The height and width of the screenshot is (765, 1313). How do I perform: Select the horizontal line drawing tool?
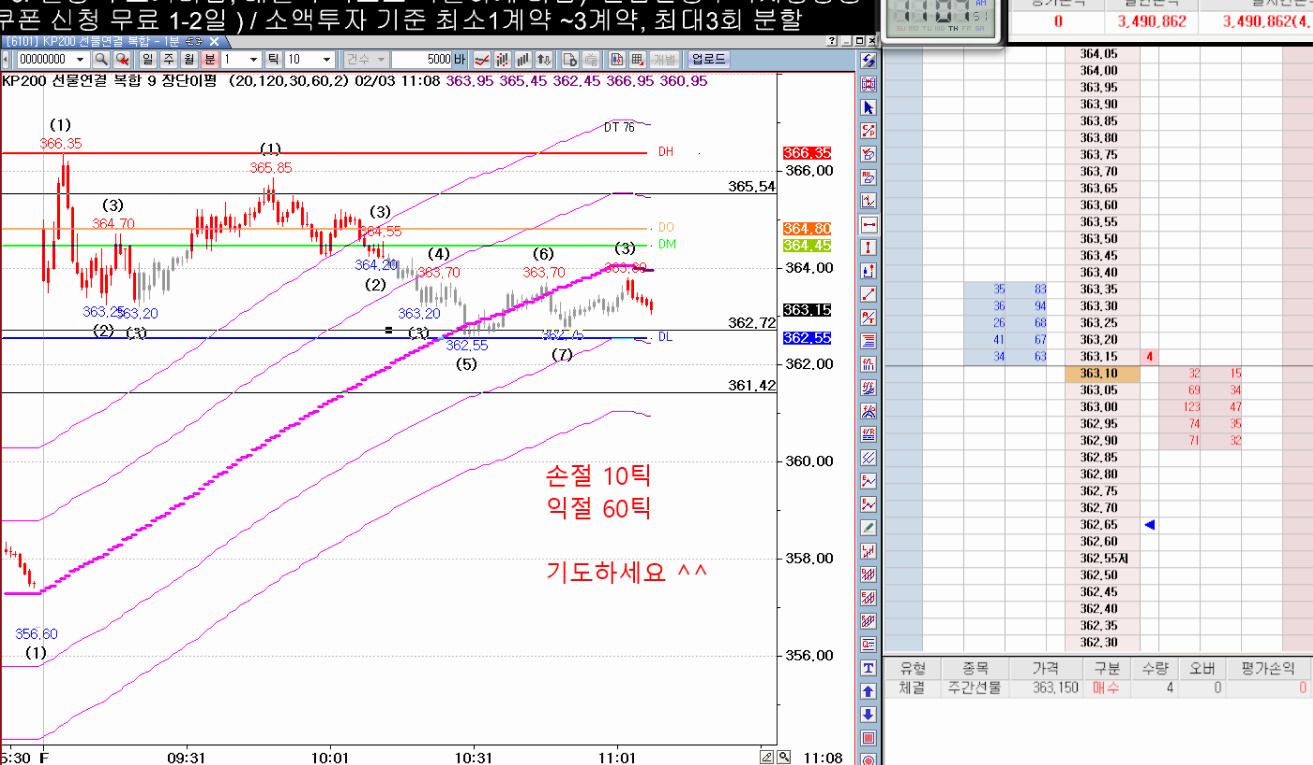point(868,225)
